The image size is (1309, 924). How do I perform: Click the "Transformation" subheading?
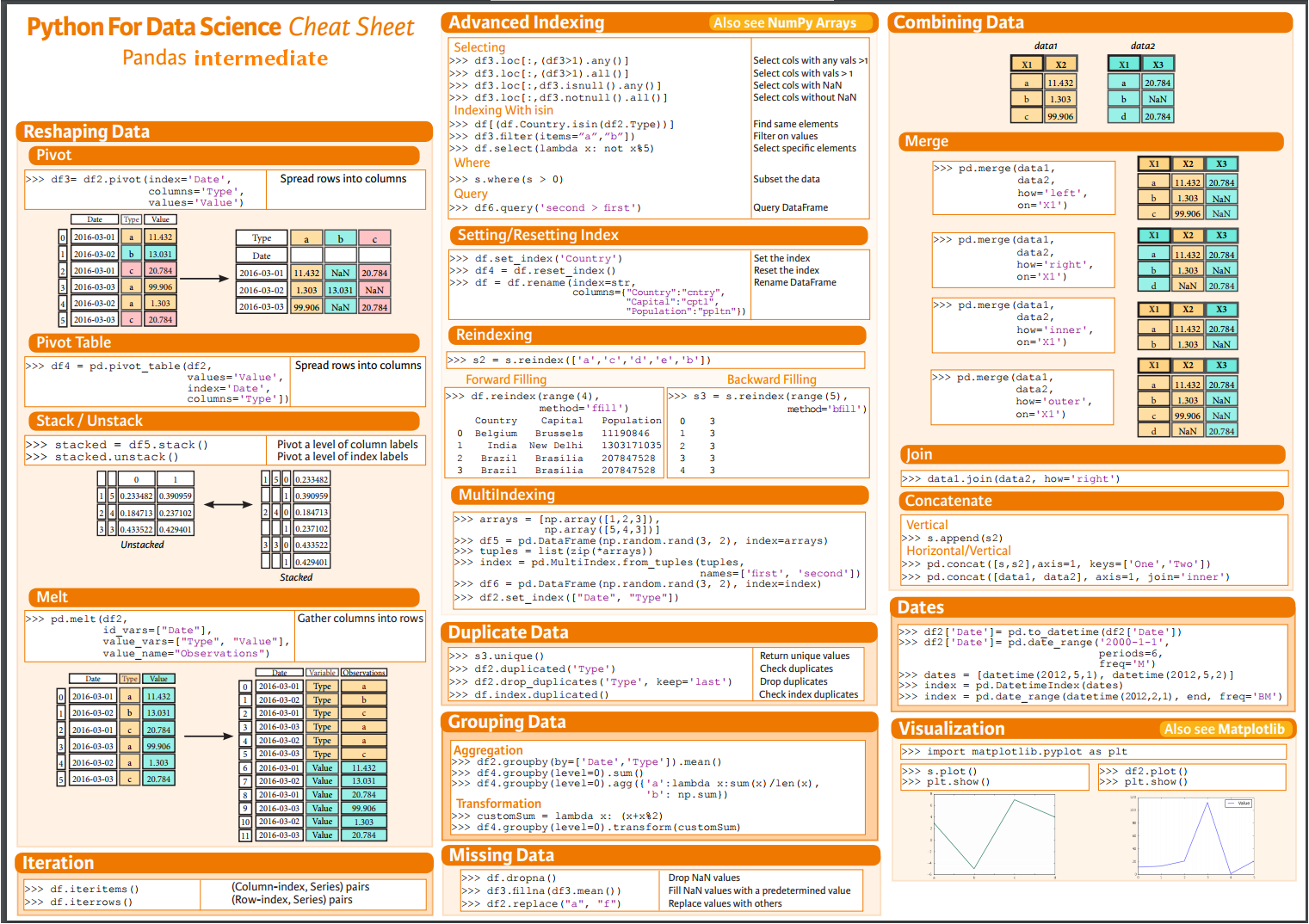pos(498,804)
